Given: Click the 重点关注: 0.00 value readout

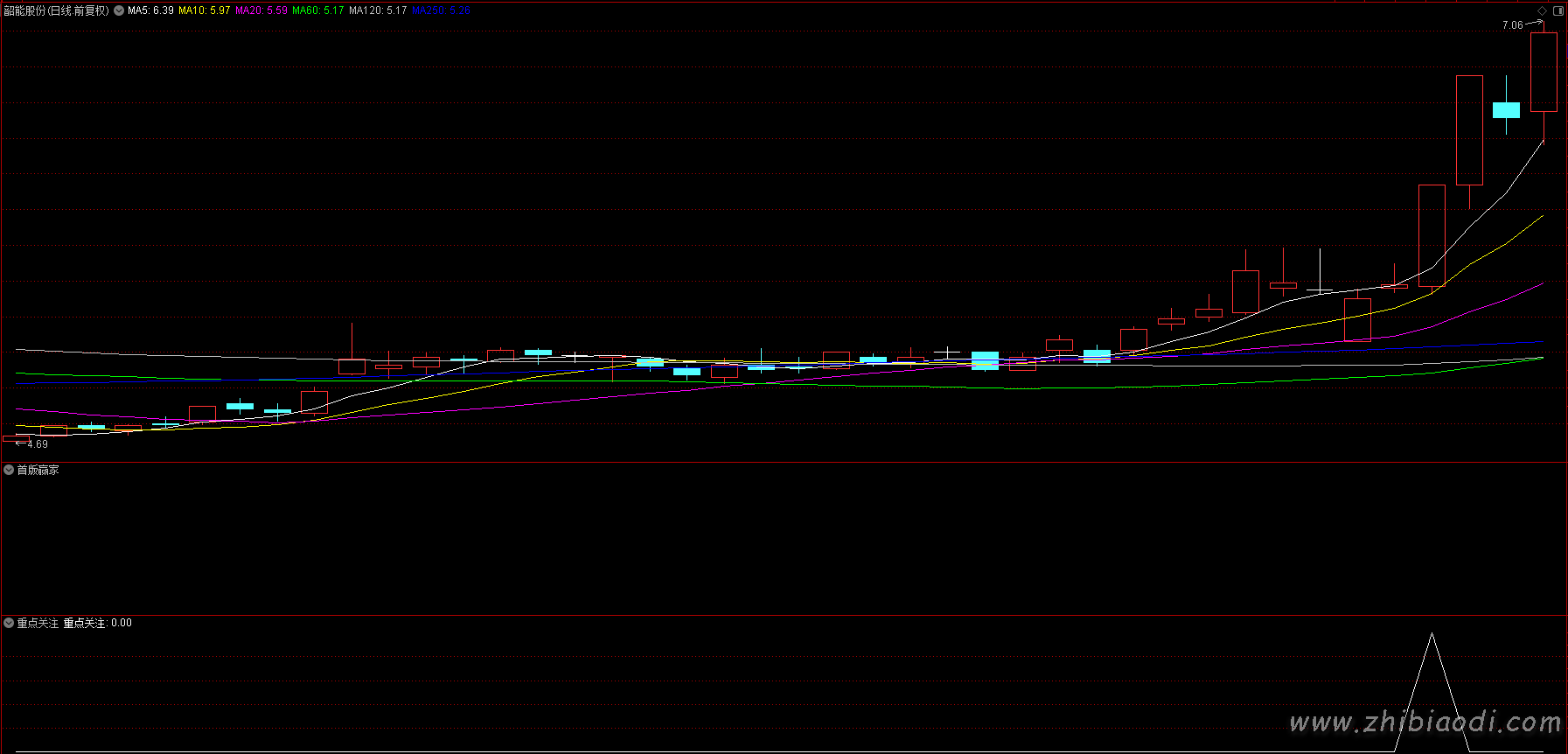Looking at the screenshot, I should 97,623.
